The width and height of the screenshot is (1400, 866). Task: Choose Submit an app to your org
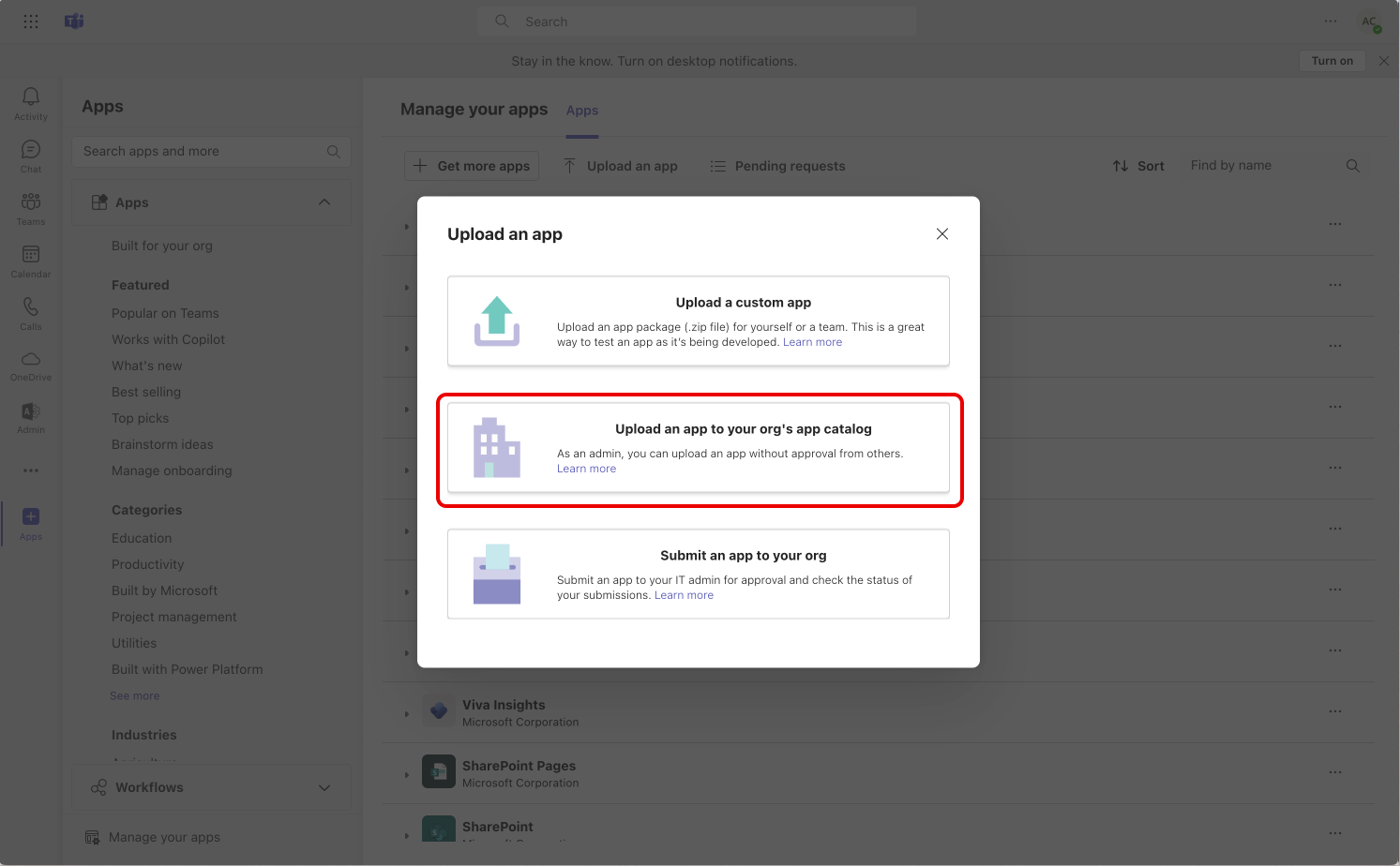699,574
